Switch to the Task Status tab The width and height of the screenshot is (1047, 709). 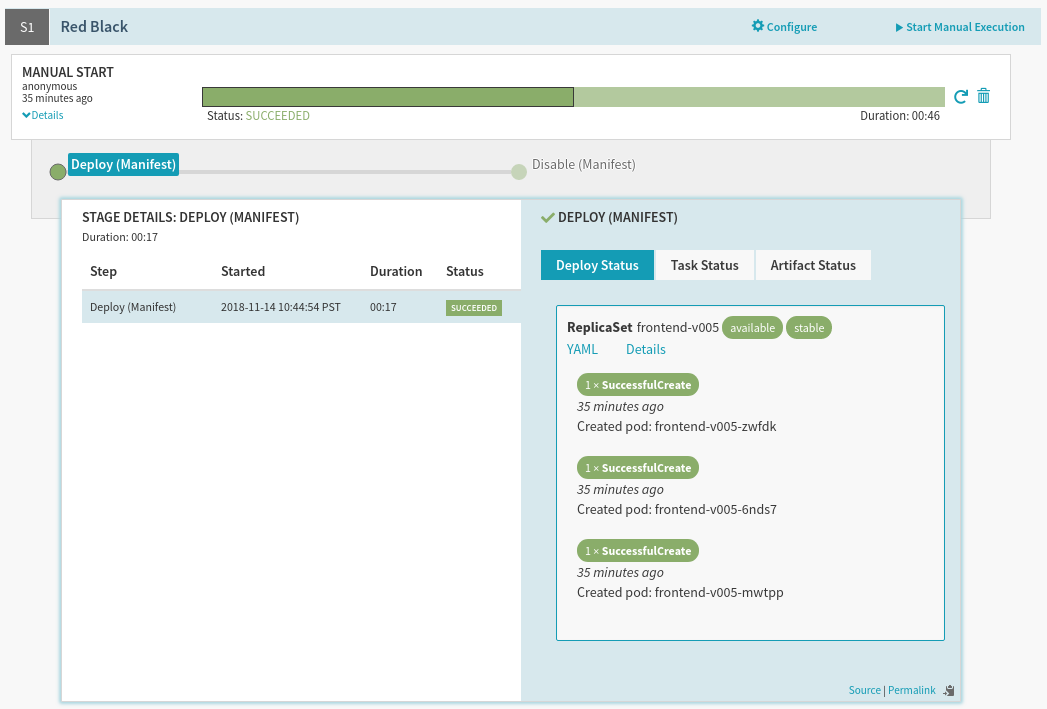pyautogui.click(x=704, y=265)
